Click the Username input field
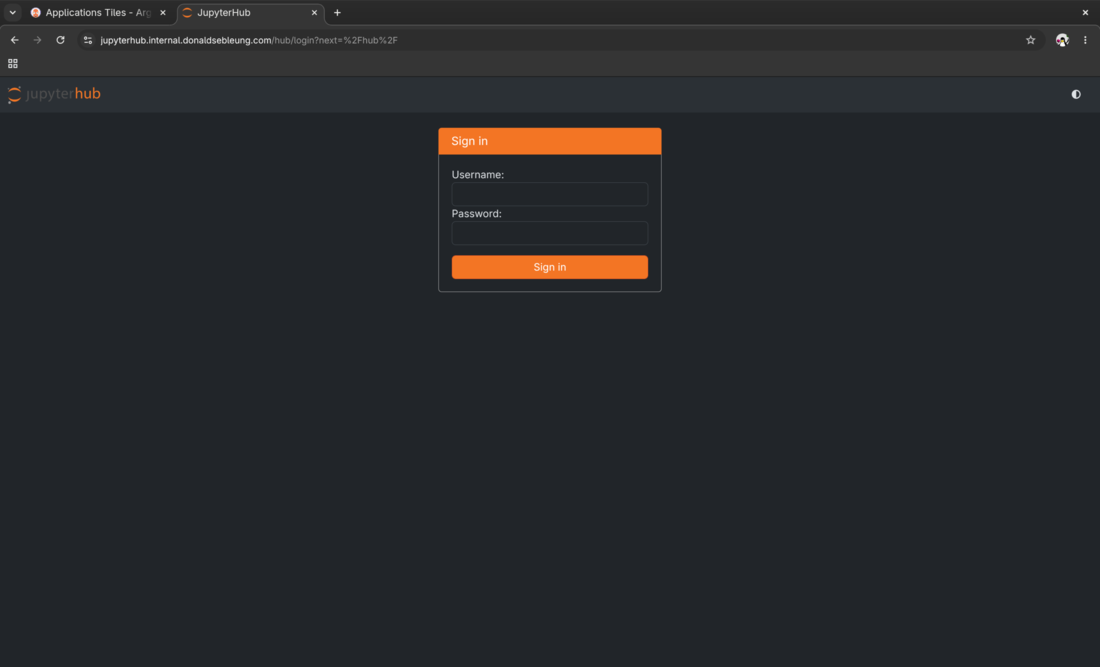 (x=549, y=194)
